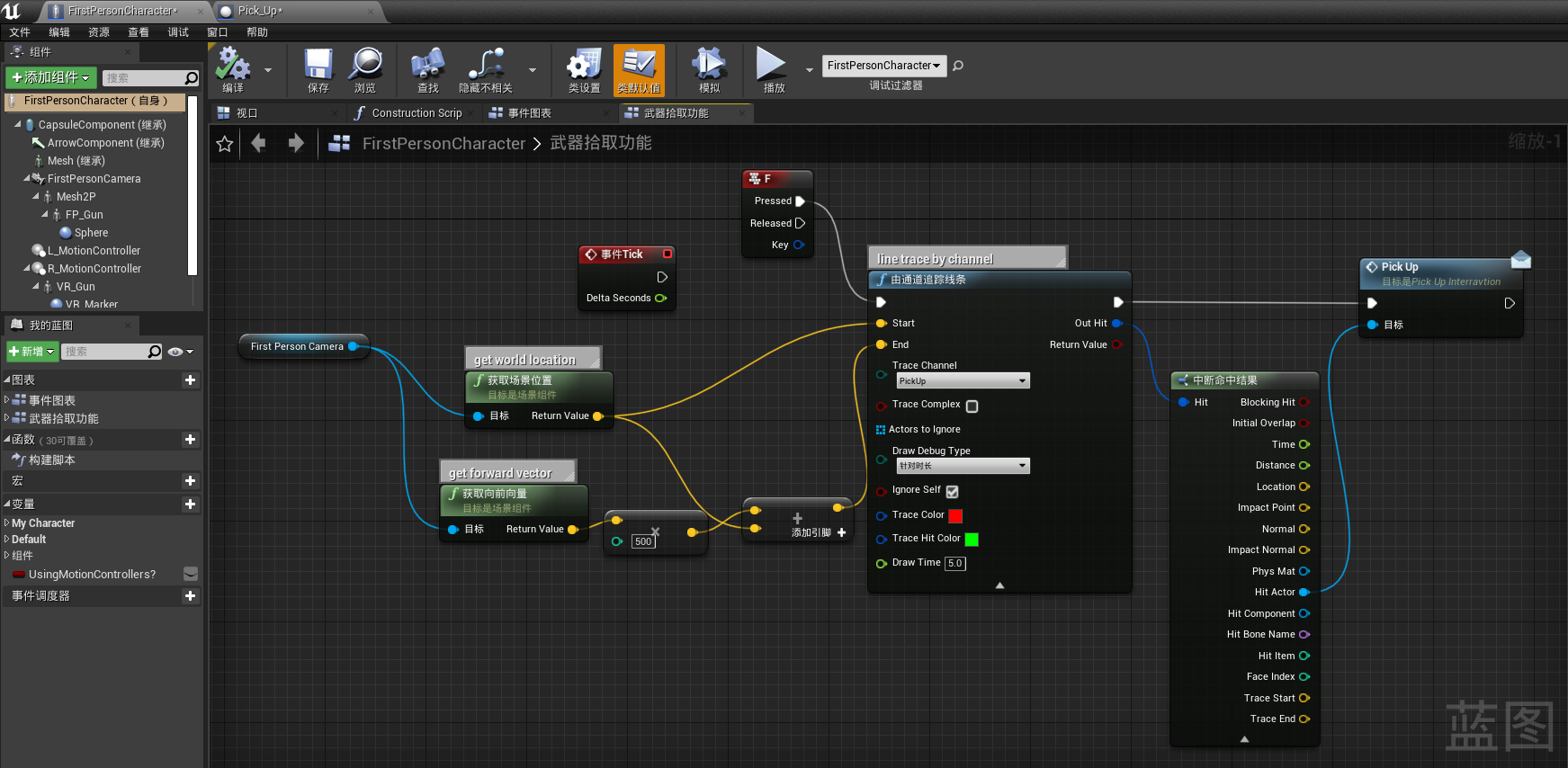Image resolution: width=1568 pixels, height=768 pixels.
Task: Click the red Trace Color swatch
Action: (955, 516)
